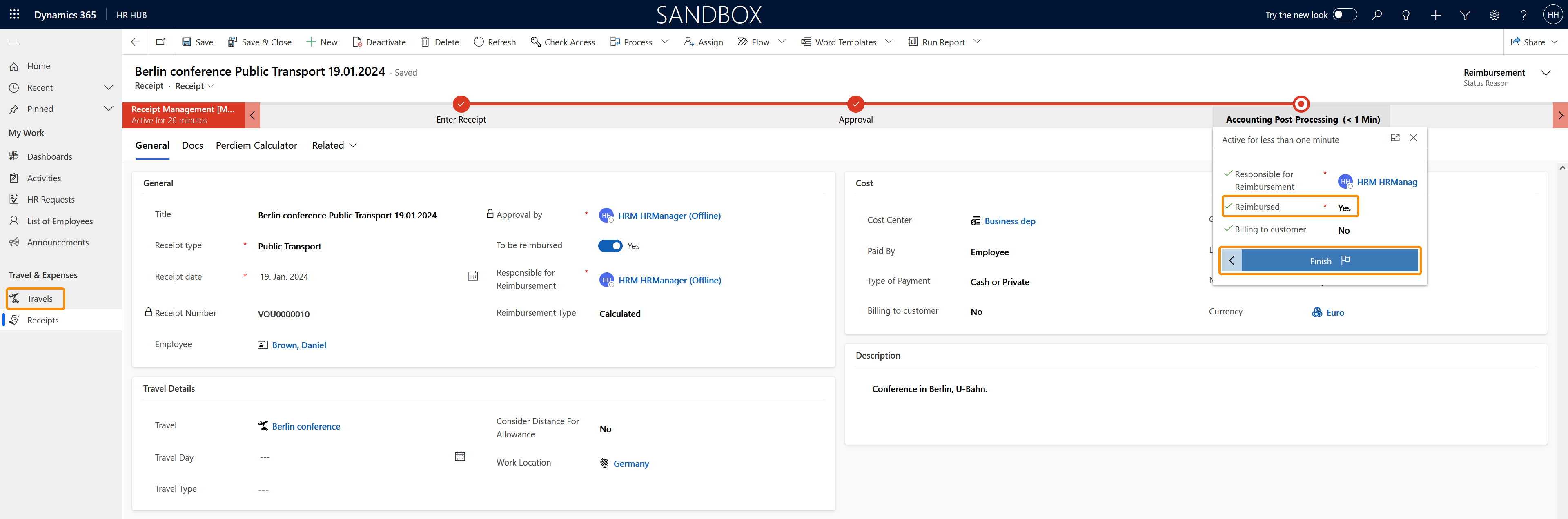1568x519 pixels.
Task: Open Receipt date calendar picker
Action: coord(472,276)
